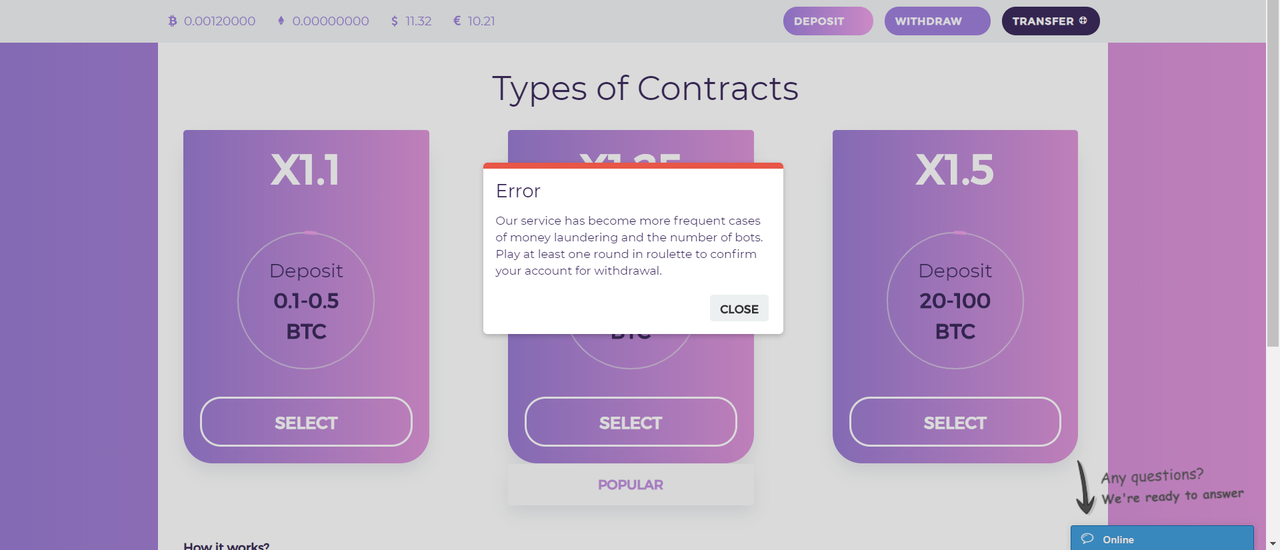The width and height of the screenshot is (1280, 550).
Task: Open the Deposit page
Action: [828, 21]
